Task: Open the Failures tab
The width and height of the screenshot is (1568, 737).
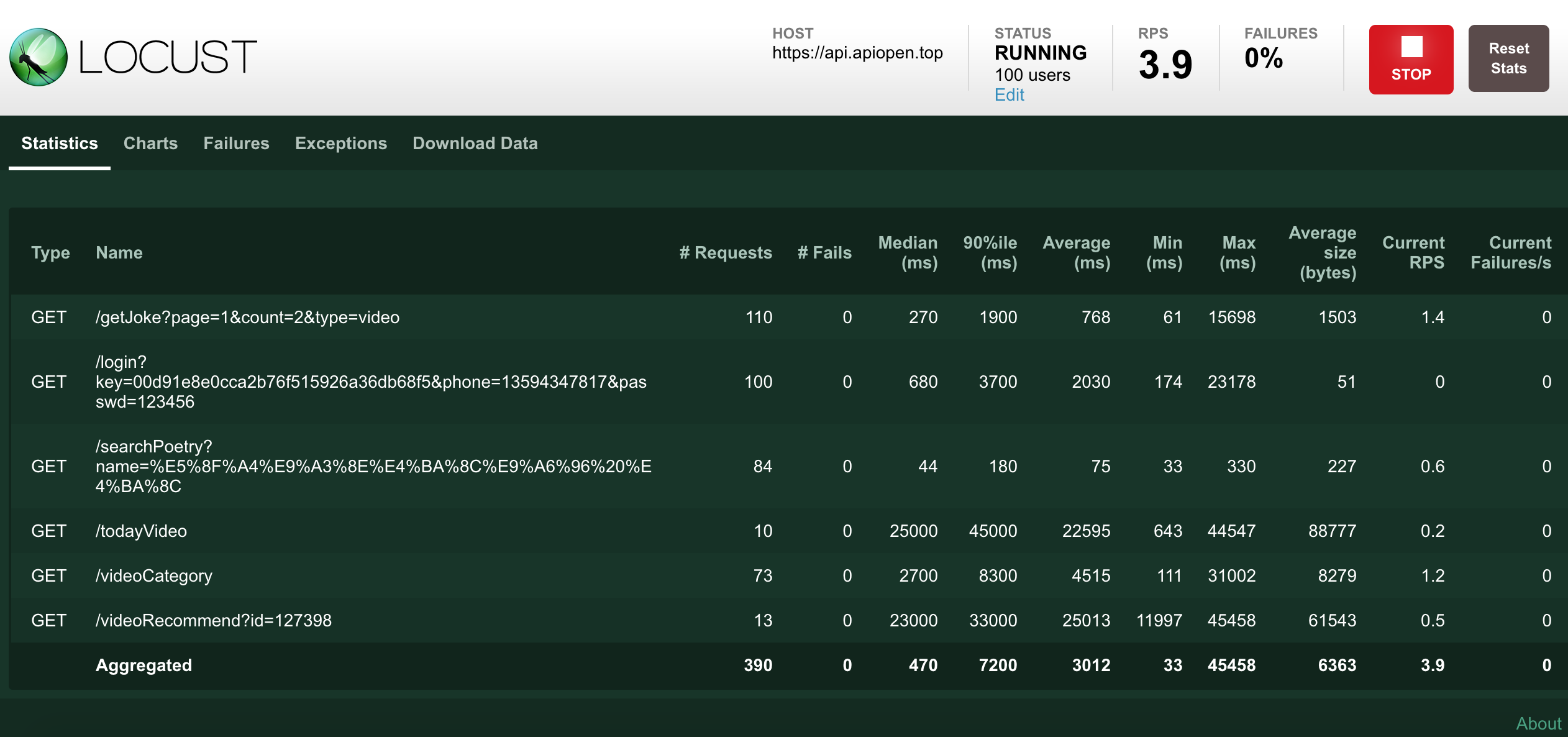Action: point(236,144)
